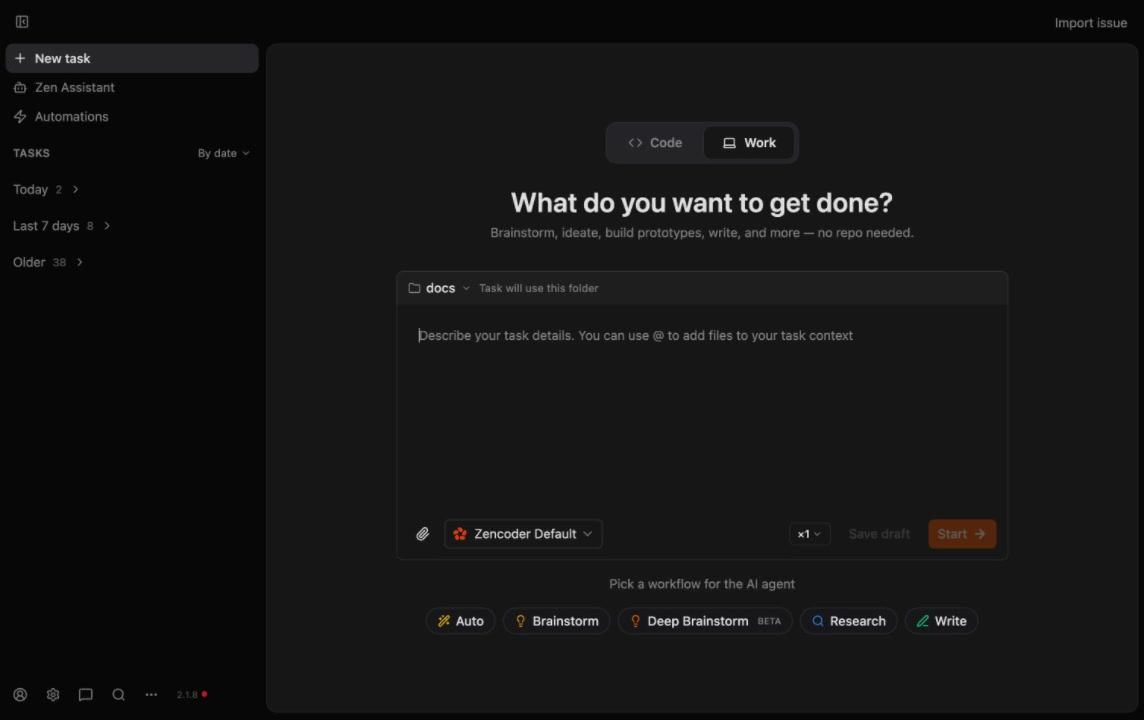
Task: Select the Auto workflow
Action: 460,621
